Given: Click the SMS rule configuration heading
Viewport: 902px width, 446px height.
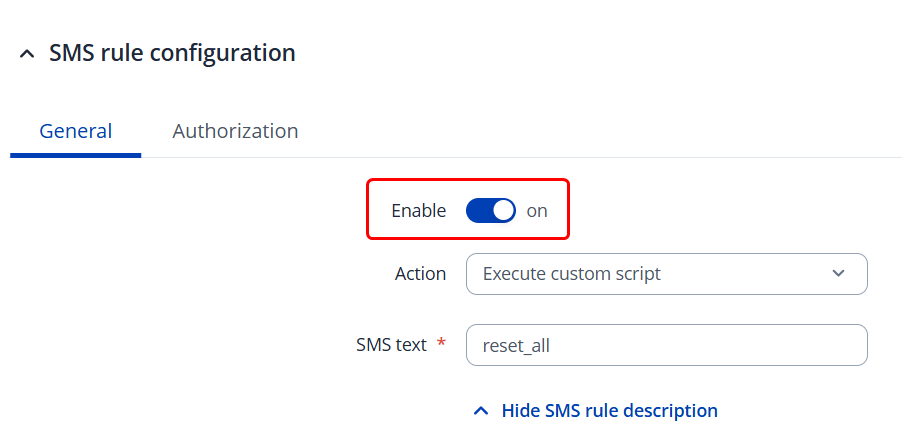Looking at the screenshot, I should coord(172,53).
